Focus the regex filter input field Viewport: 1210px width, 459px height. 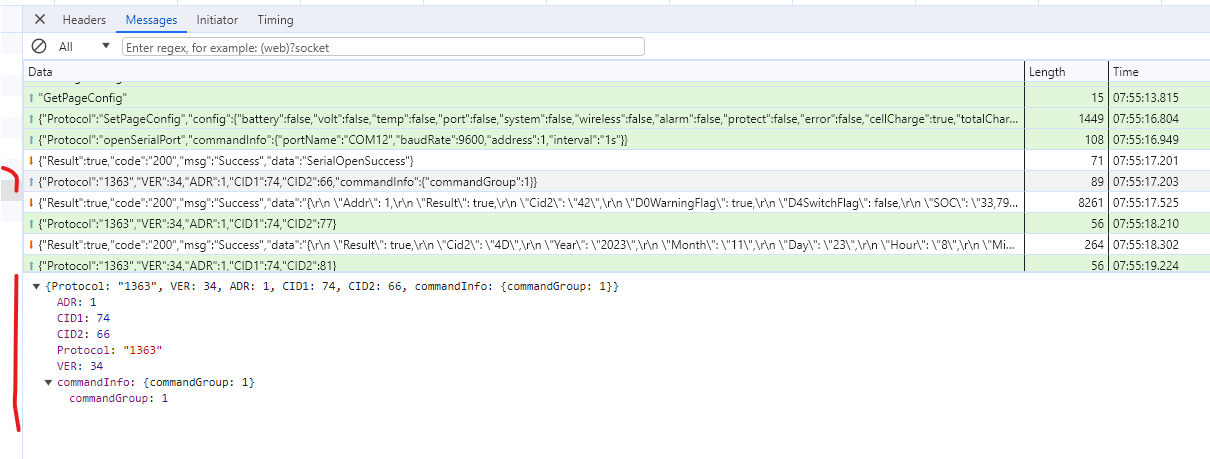pos(383,47)
